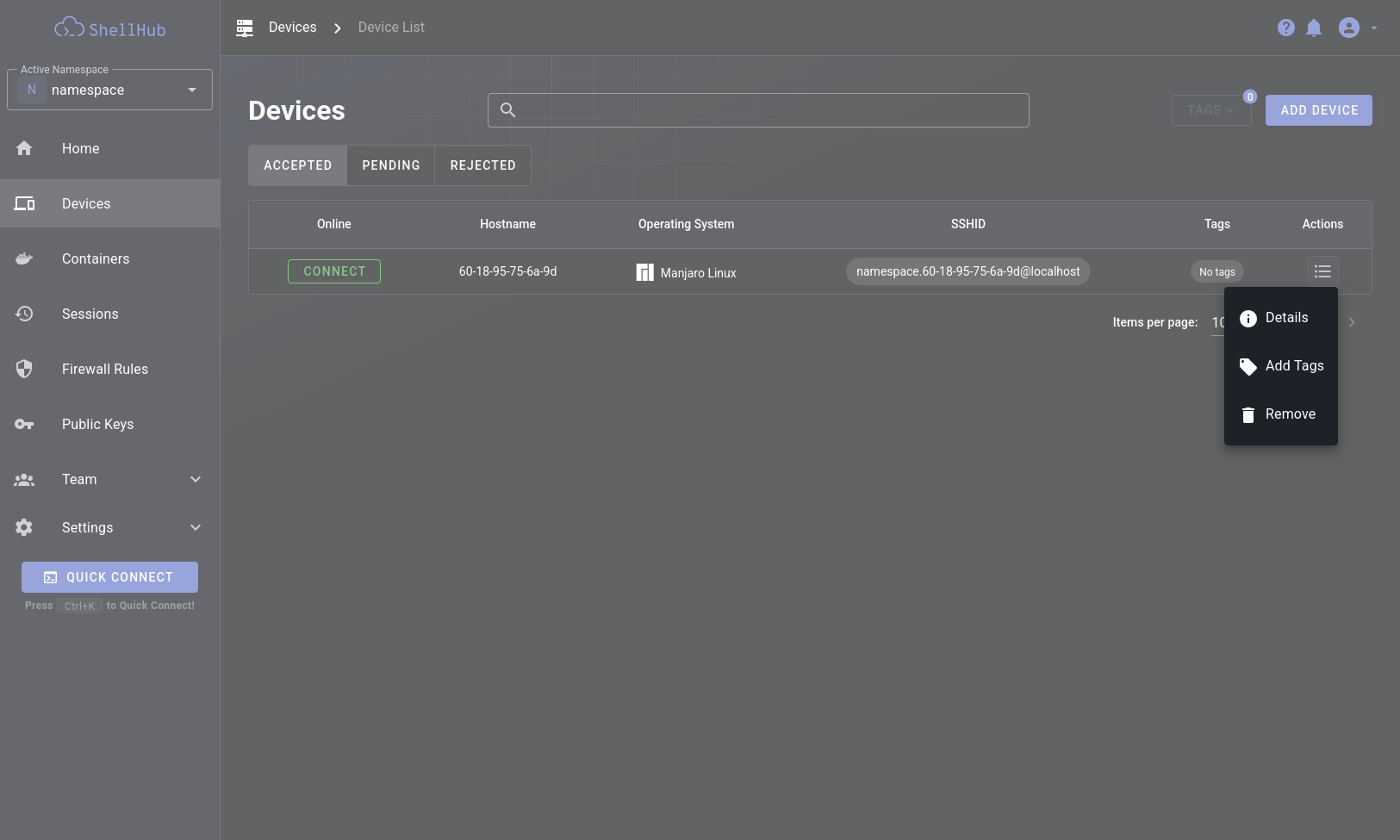Click the Home house icon

(x=24, y=148)
